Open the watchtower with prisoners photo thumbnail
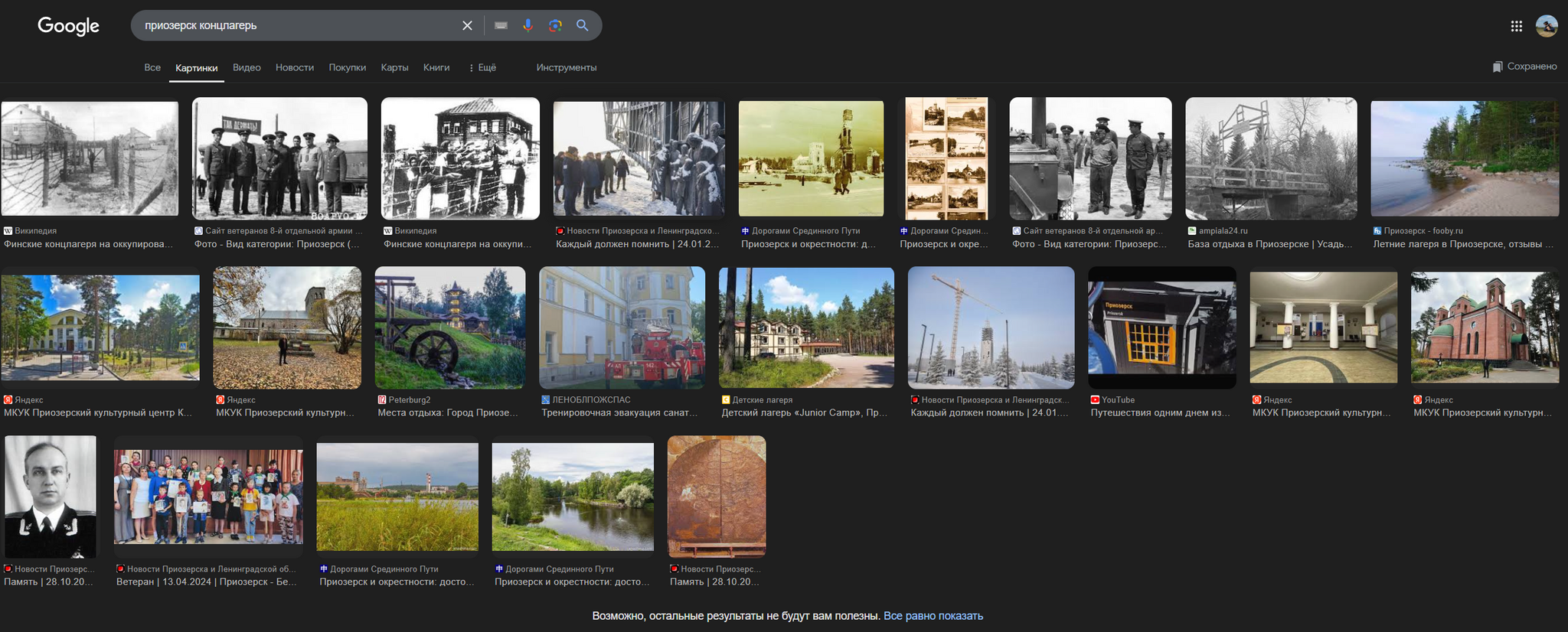The image size is (1568, 632). [460, 158]
